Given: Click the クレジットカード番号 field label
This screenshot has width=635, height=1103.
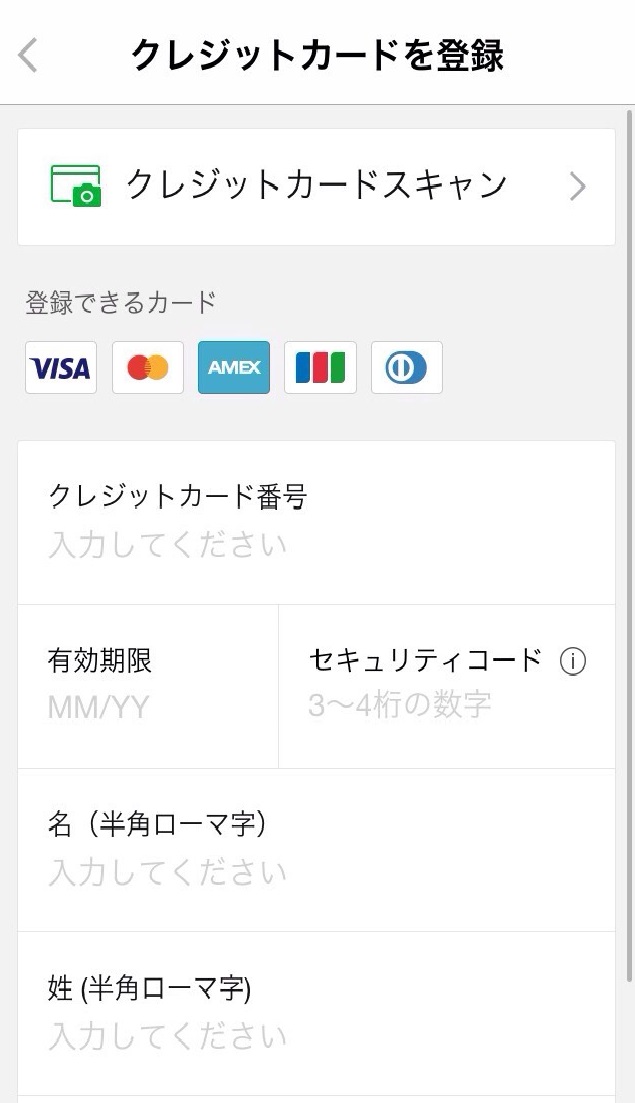Looking at the screenshot, I should [177, 496].
